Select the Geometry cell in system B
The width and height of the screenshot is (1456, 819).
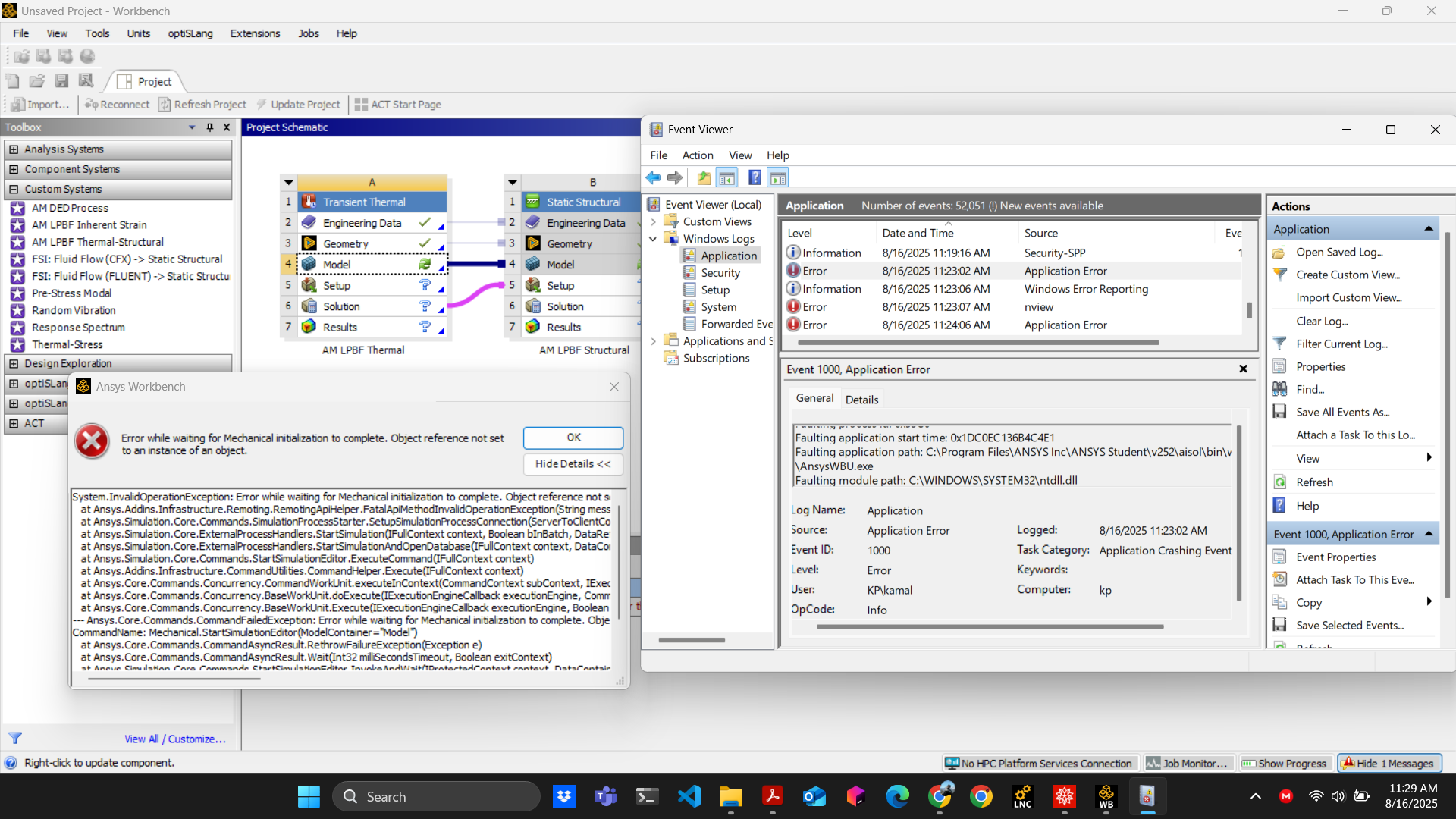coord(582,244)
